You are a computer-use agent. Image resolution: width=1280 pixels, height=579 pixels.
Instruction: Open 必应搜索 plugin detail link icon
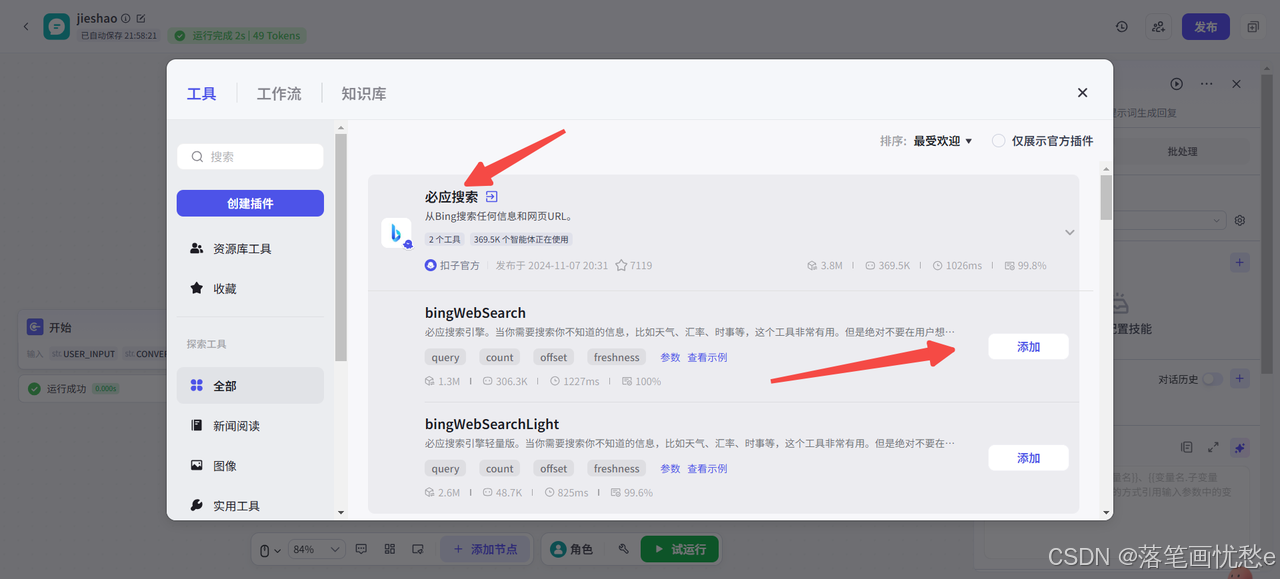click(x=491, y=197)
